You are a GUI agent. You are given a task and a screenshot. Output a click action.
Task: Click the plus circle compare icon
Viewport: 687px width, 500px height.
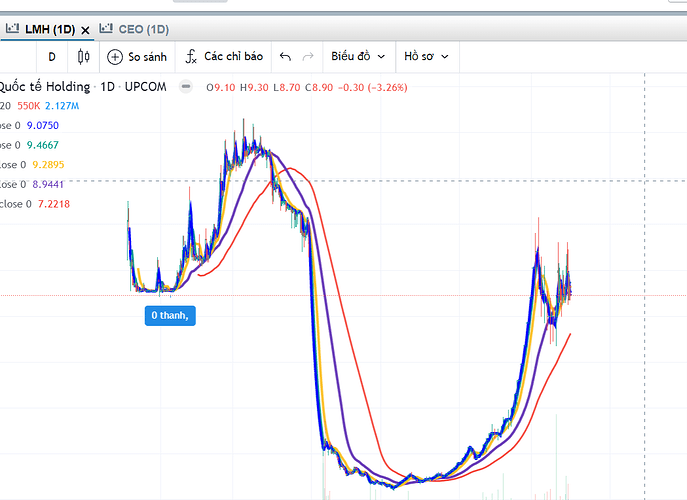point(115,57)
